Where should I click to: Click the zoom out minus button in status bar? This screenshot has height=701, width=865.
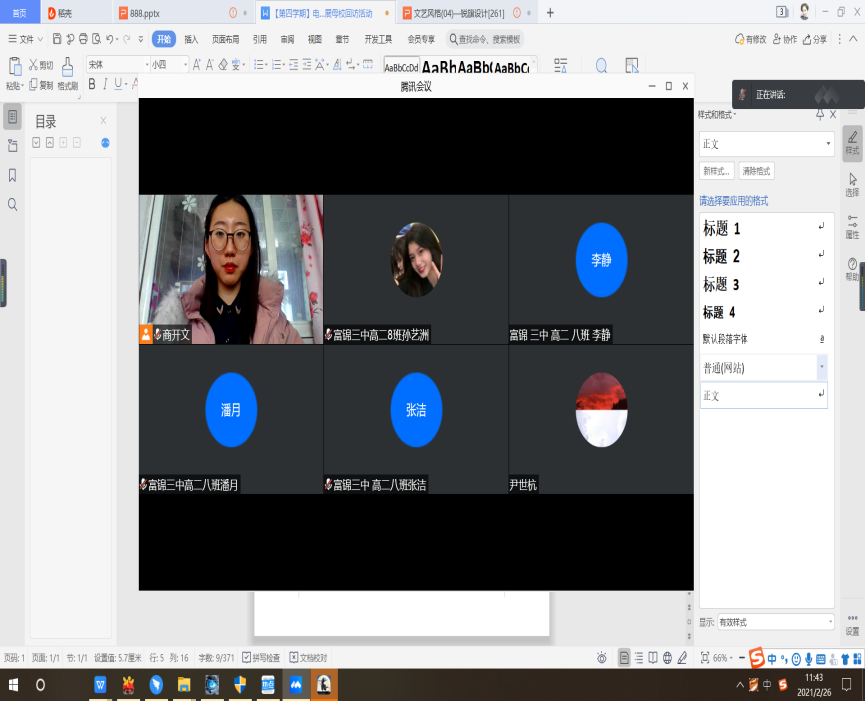coord(743,657)
